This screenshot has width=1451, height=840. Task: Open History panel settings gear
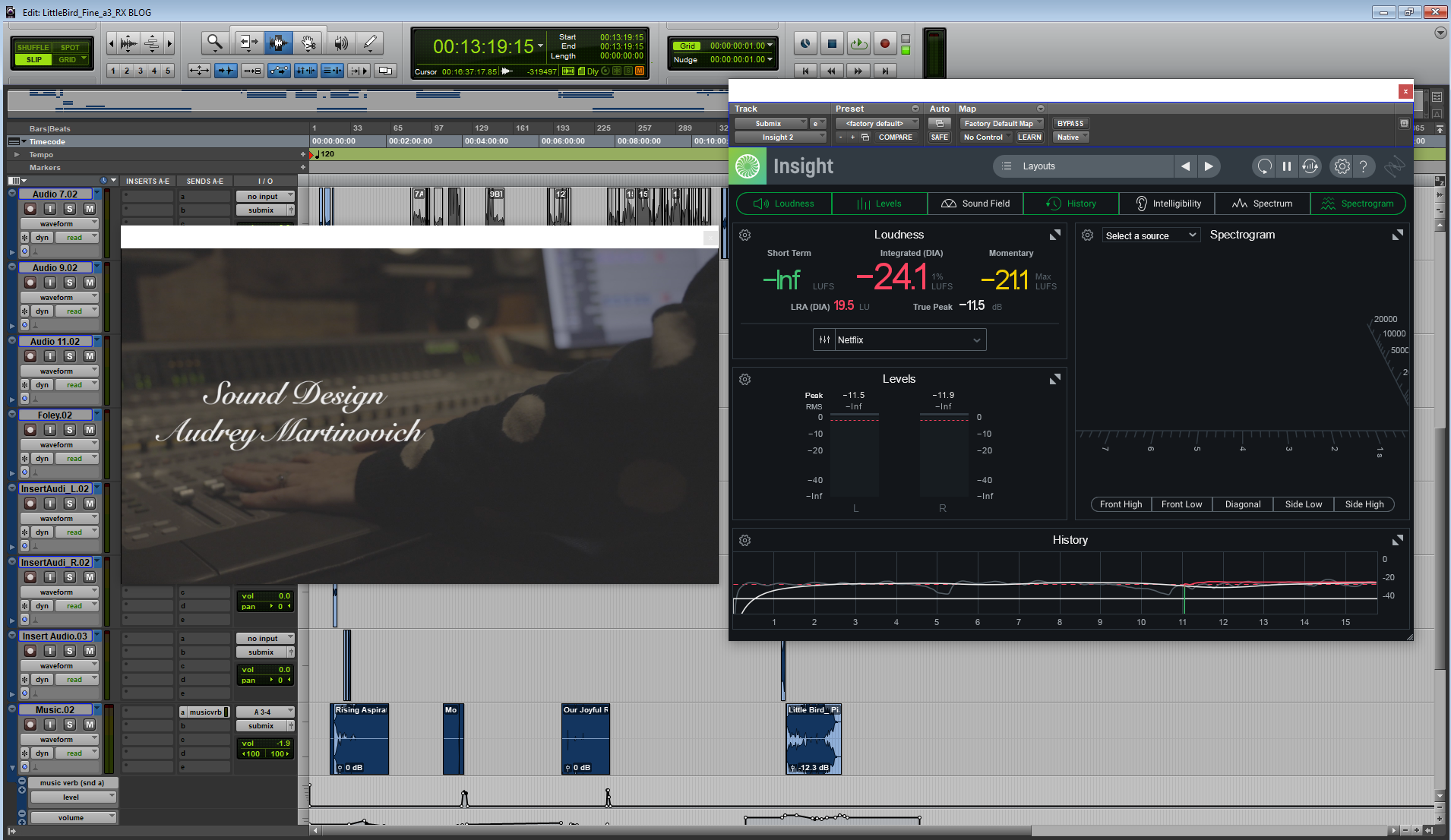tap(745, 540)
